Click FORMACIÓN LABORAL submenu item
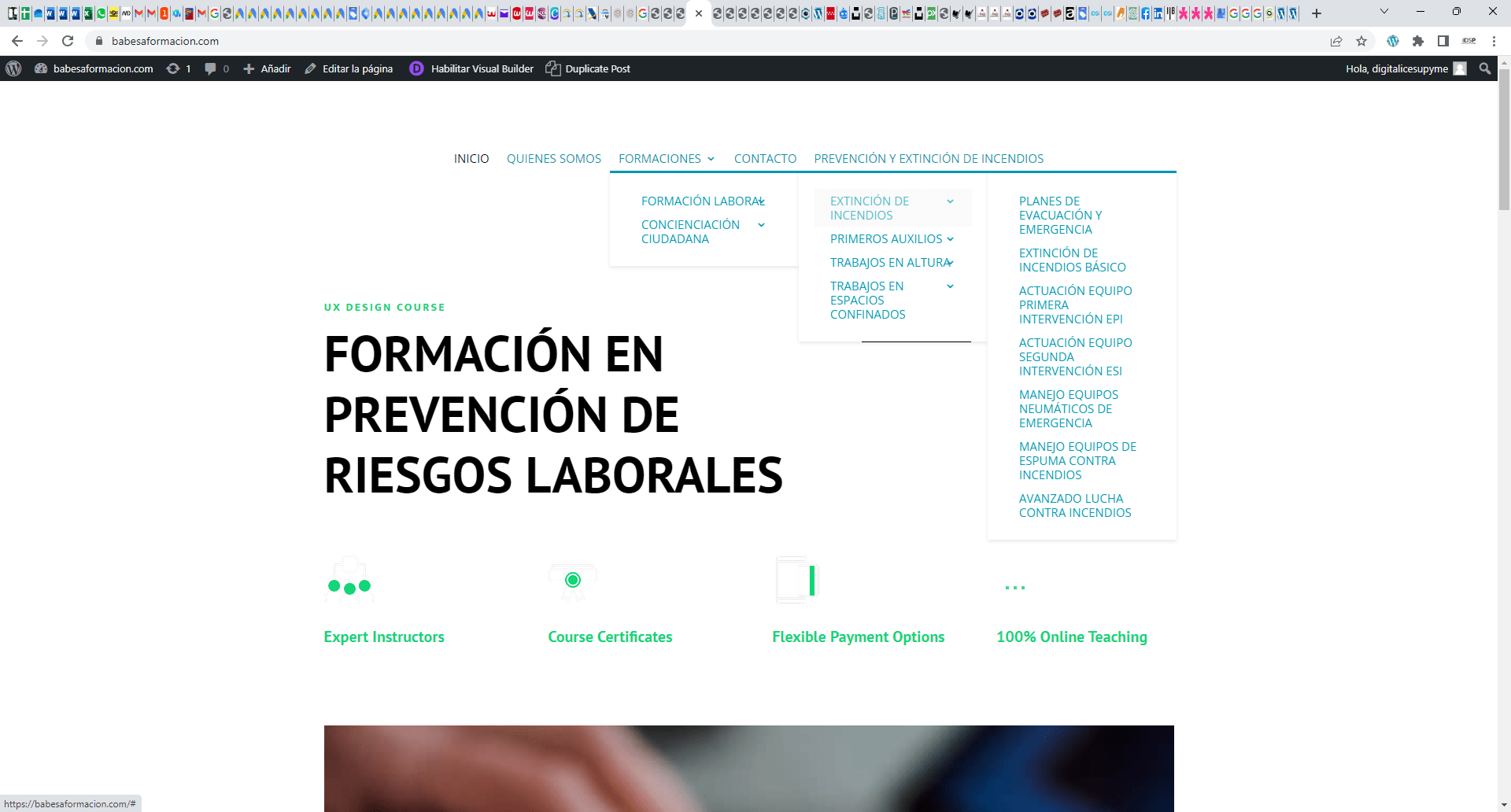 [x=703, y=201]
